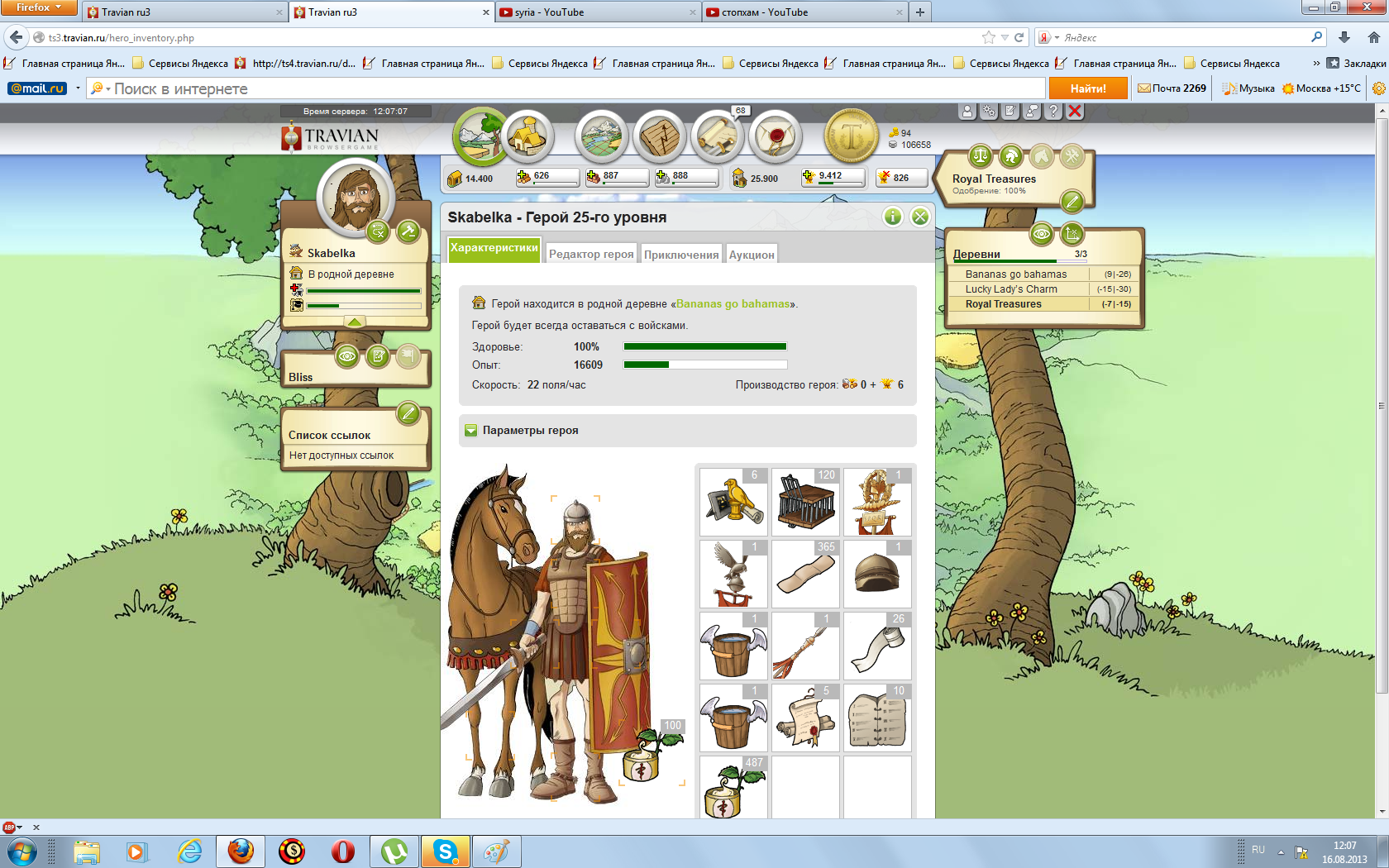Open the messages sealed letter icon

coord(775,136)
